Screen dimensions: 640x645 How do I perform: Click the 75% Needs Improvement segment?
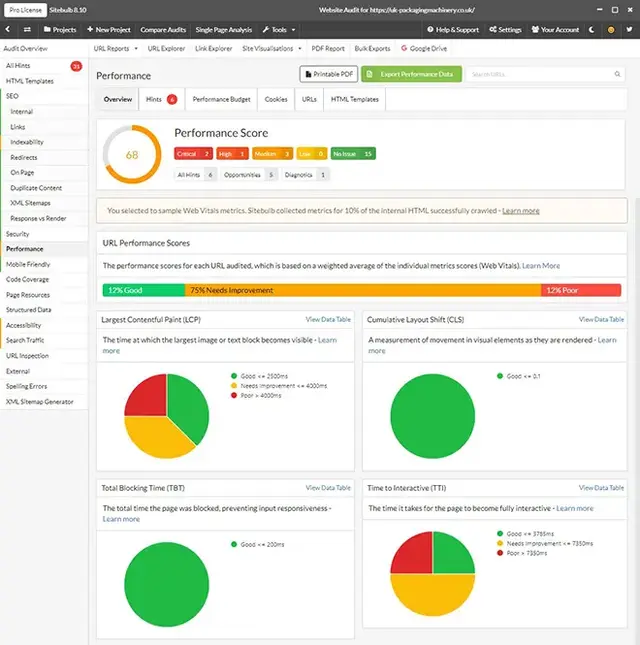tap(363, 290)
